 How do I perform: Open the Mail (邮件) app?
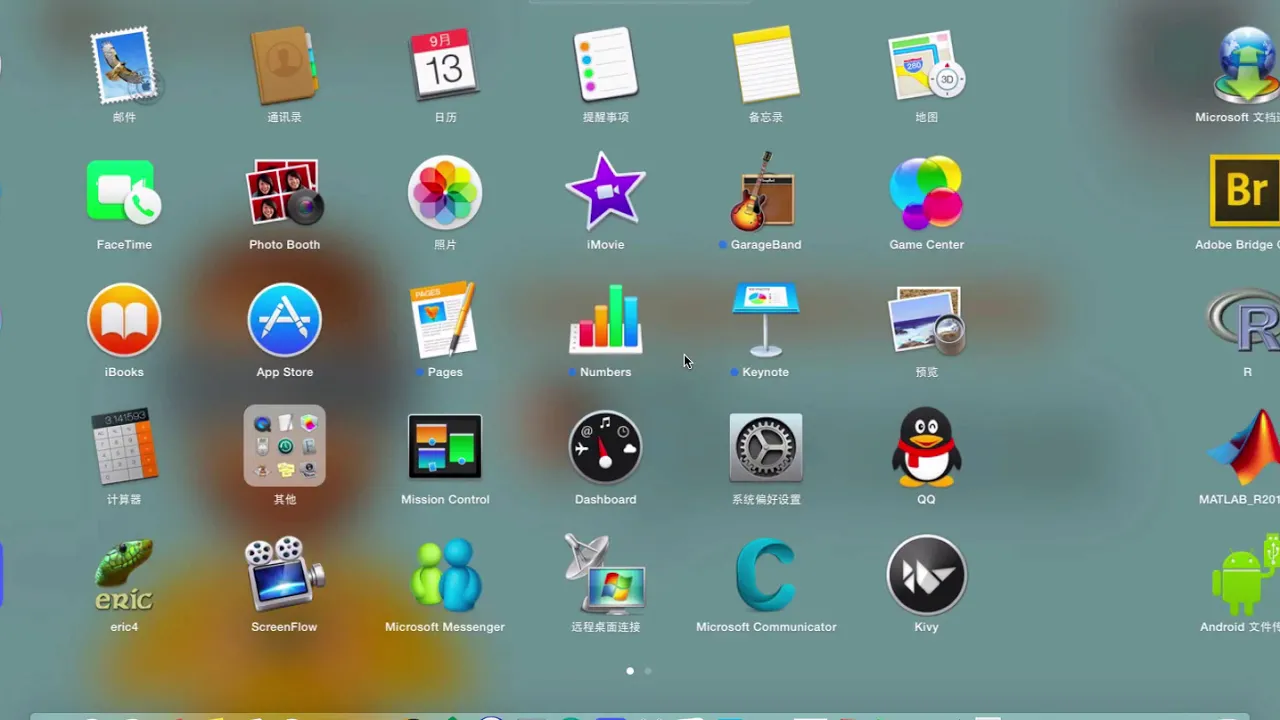[x=125, y=66]
